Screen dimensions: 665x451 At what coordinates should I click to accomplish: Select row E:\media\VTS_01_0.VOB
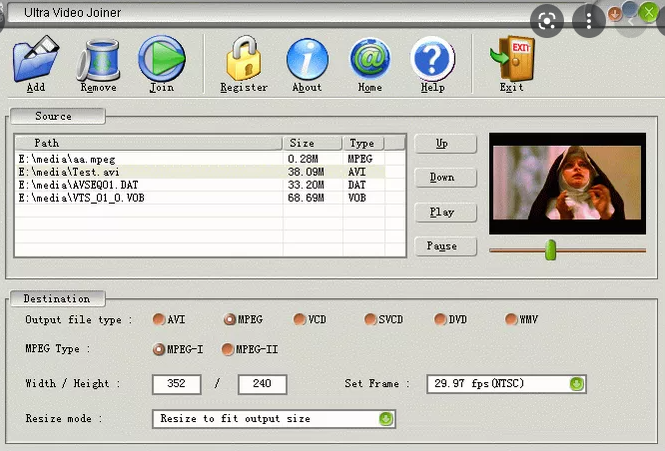(210, 198)
